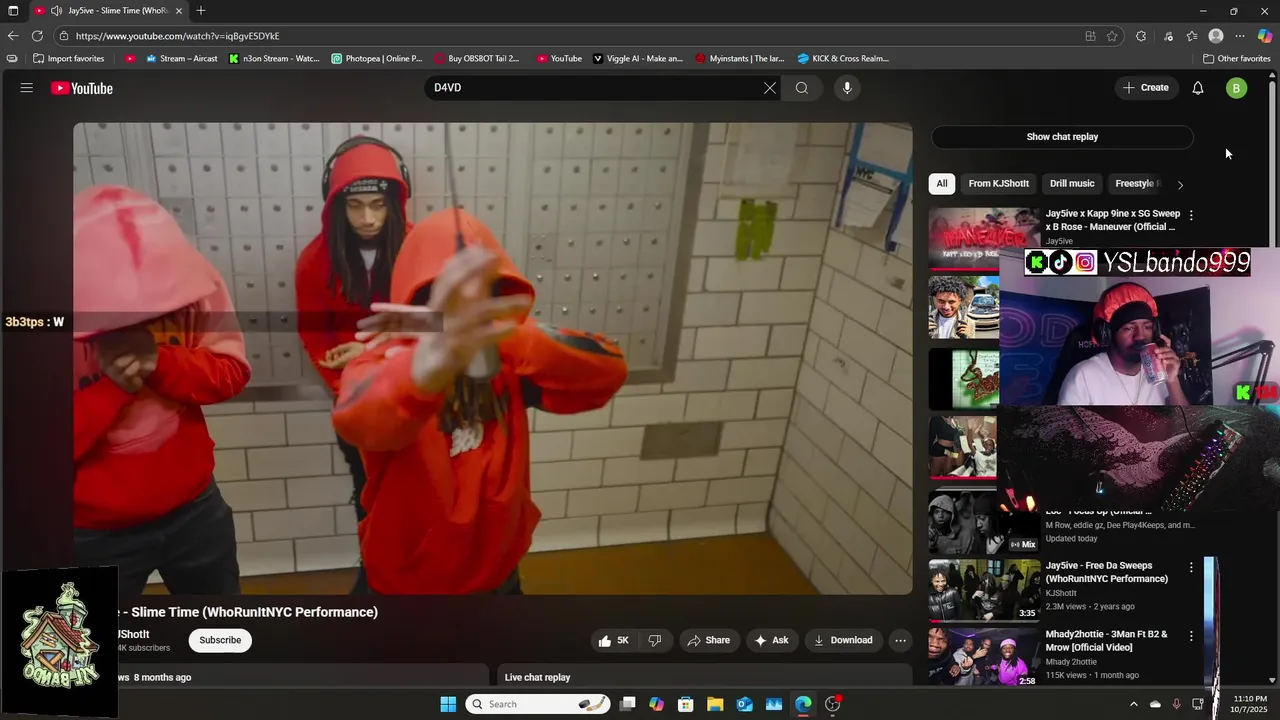Open the Free Da Sweeps video thumbnail
The image size is (1280, 720).
click(x=984, y=590)
